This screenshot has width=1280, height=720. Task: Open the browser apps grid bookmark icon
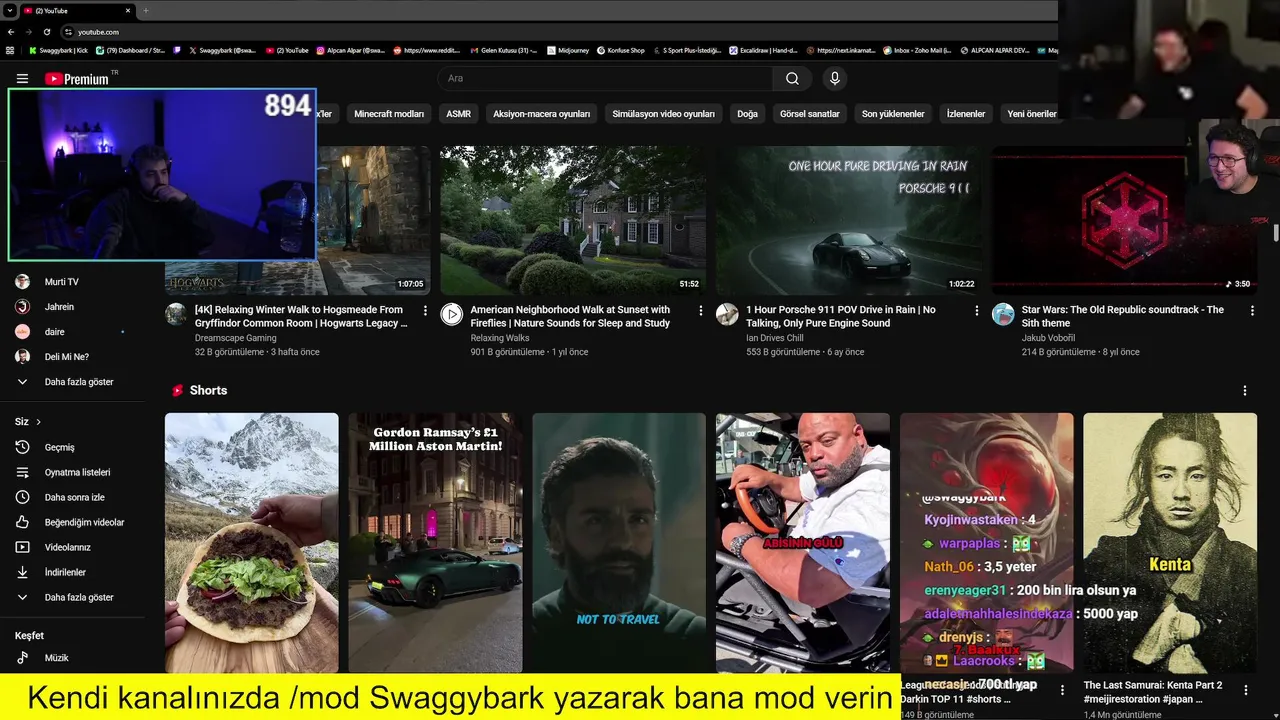(10, 50)
